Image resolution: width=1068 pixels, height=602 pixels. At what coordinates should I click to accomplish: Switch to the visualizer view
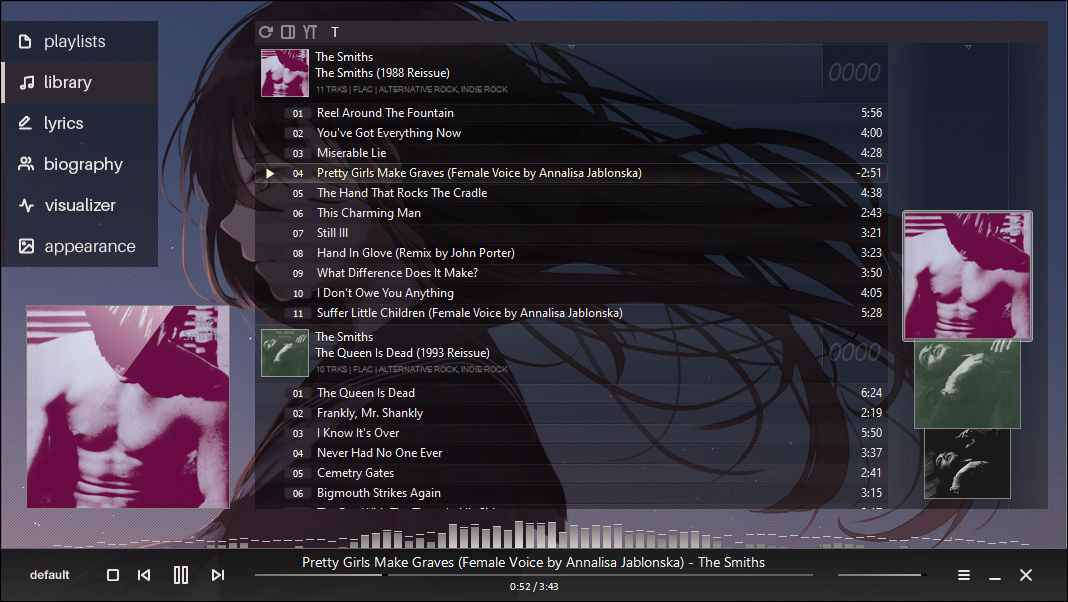click(x=80, y=205)
